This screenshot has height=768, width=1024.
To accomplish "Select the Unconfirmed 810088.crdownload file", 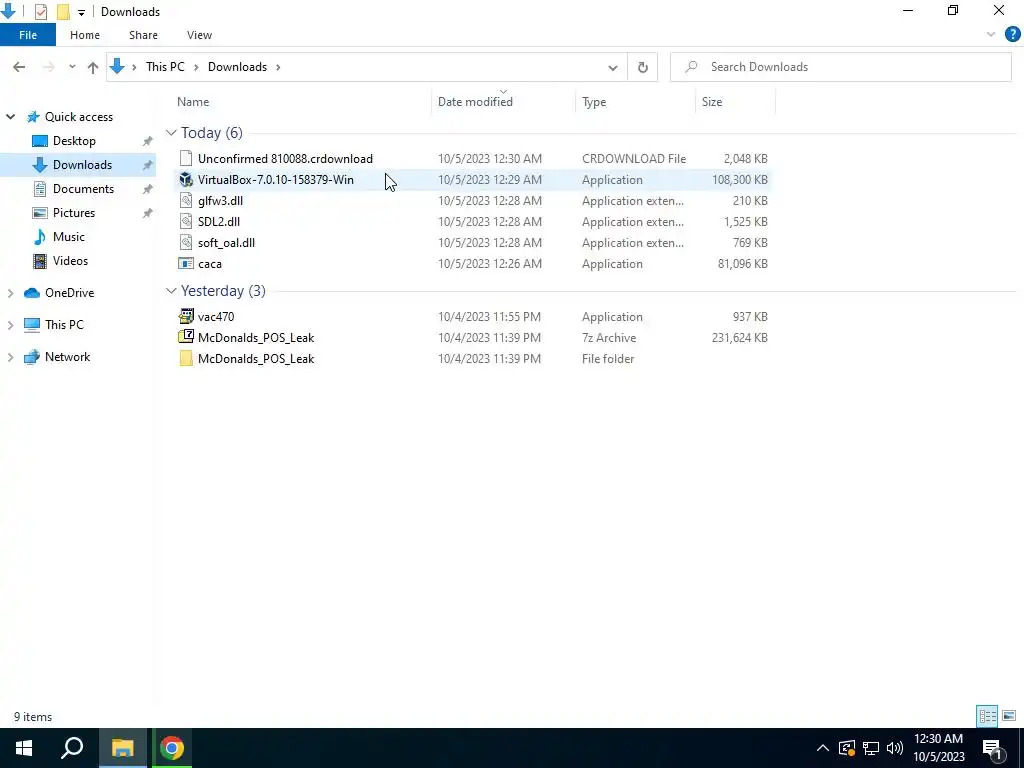I will [285, 159].
